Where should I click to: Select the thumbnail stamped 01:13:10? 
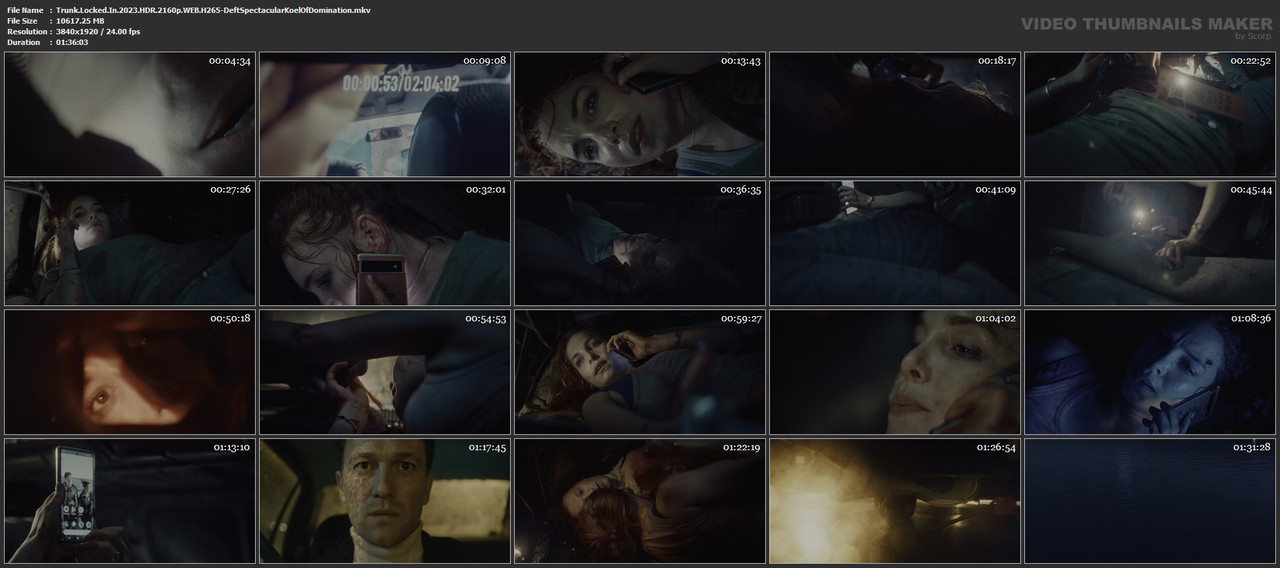(x=130, y=500)
